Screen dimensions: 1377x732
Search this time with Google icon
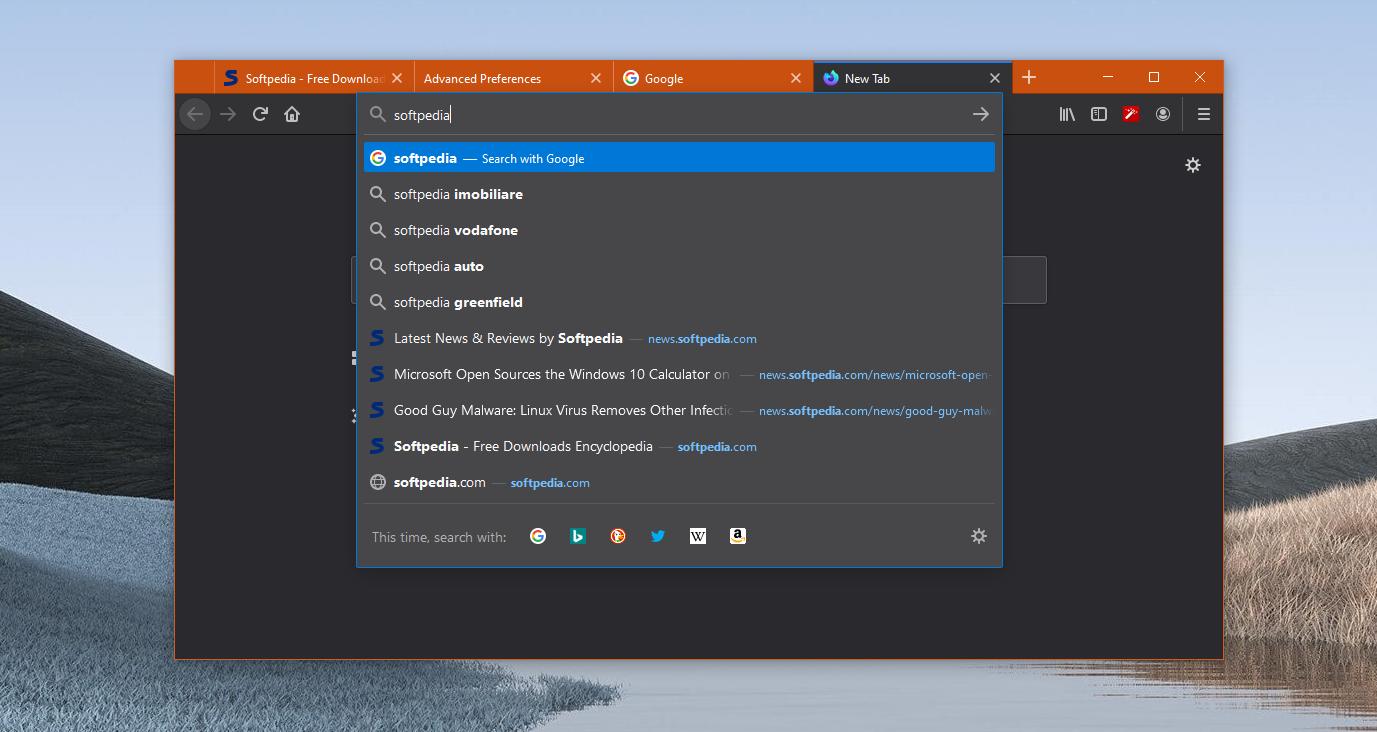(538, 536)
